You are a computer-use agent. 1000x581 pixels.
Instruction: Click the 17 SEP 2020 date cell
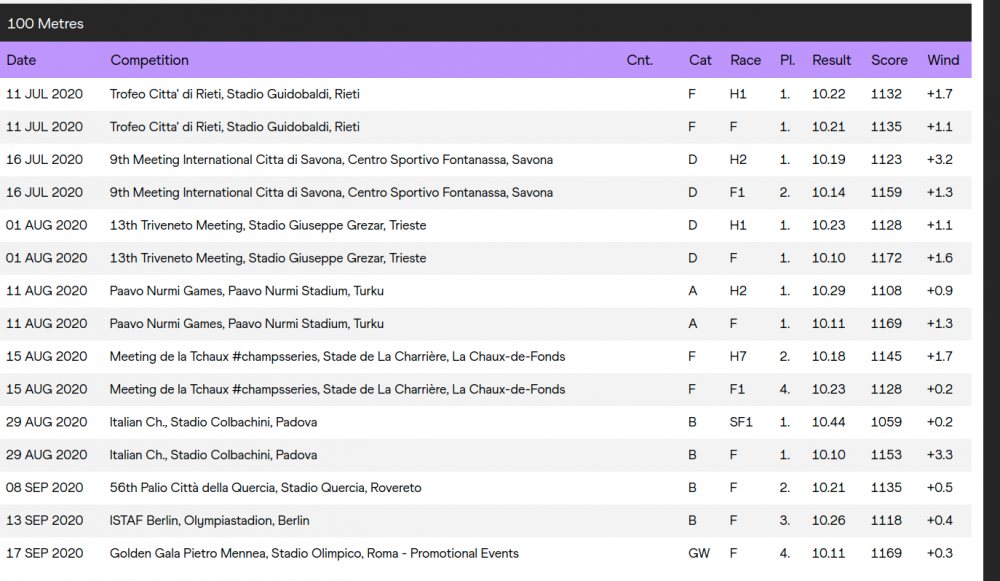(45, 554)
